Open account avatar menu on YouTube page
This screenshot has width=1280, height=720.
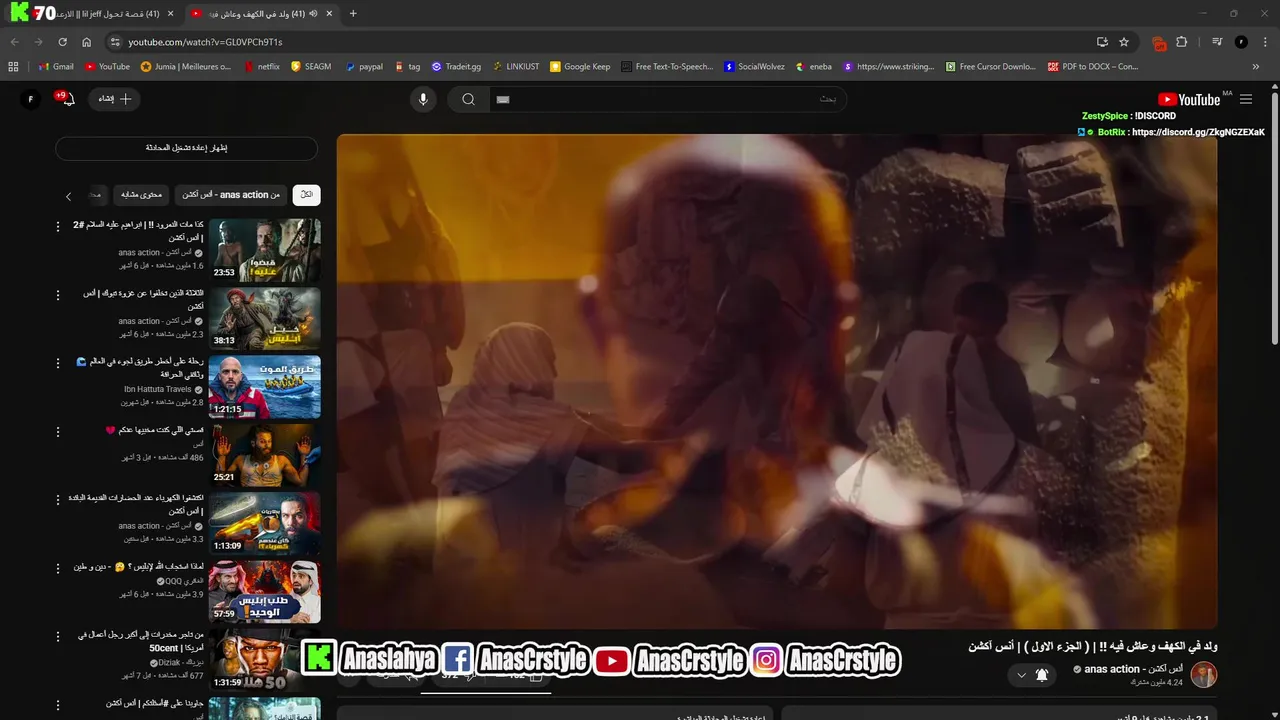(30, 99)
